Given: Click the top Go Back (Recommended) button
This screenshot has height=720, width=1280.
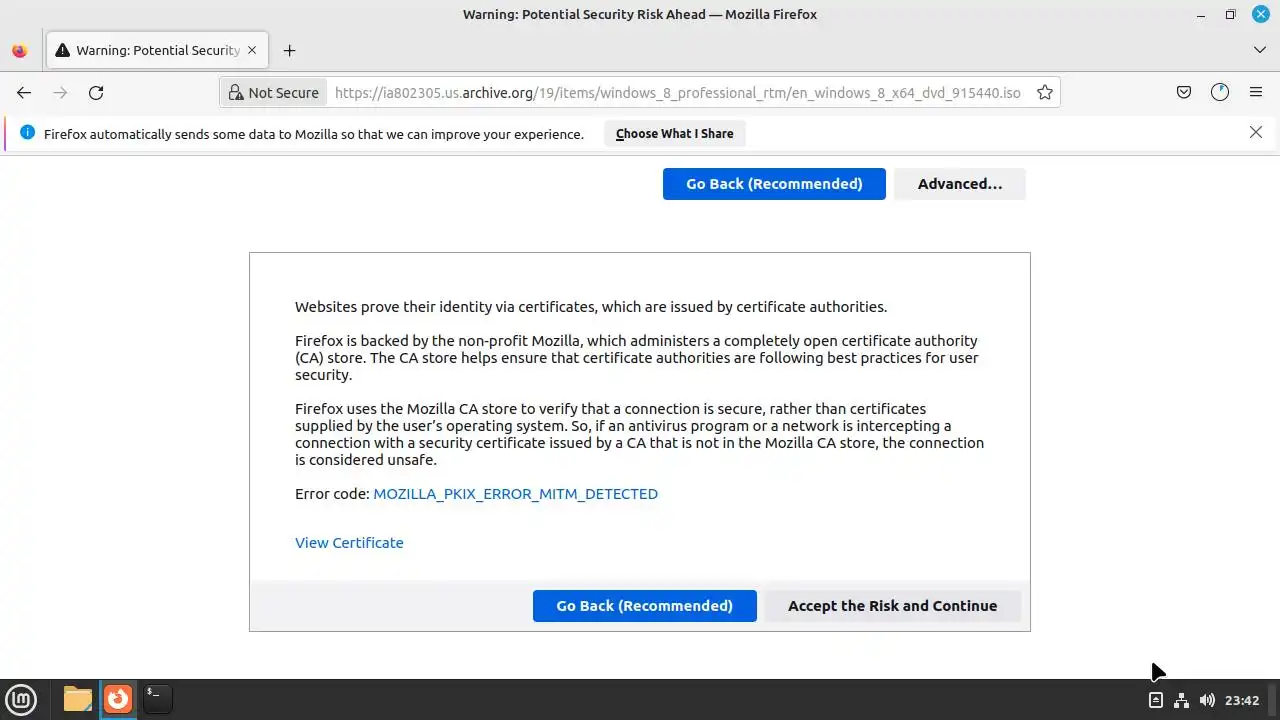Looking at the screenshot, I should click(774, 184).
